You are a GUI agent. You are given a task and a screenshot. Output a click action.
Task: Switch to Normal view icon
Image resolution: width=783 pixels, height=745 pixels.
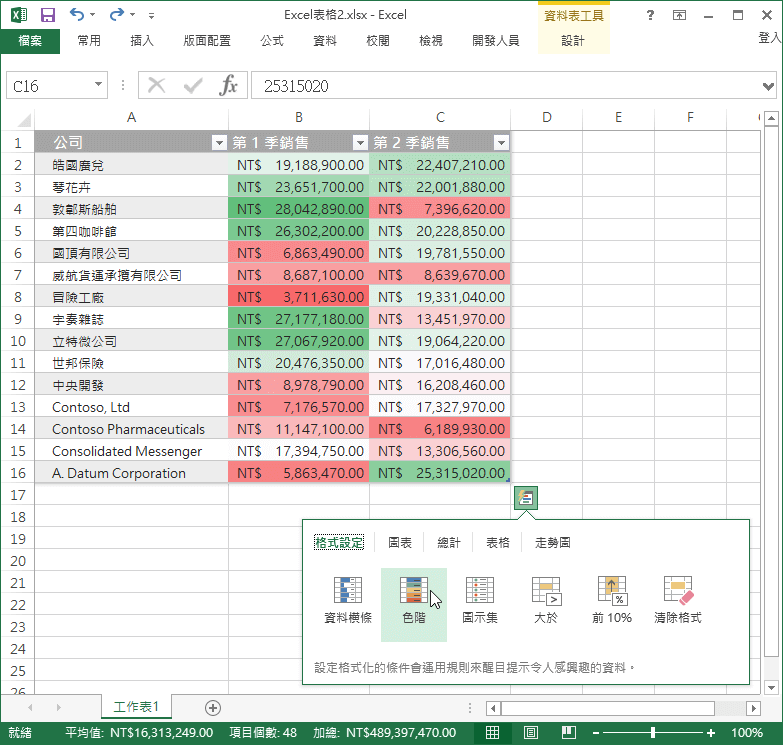(x=492, y=733)
